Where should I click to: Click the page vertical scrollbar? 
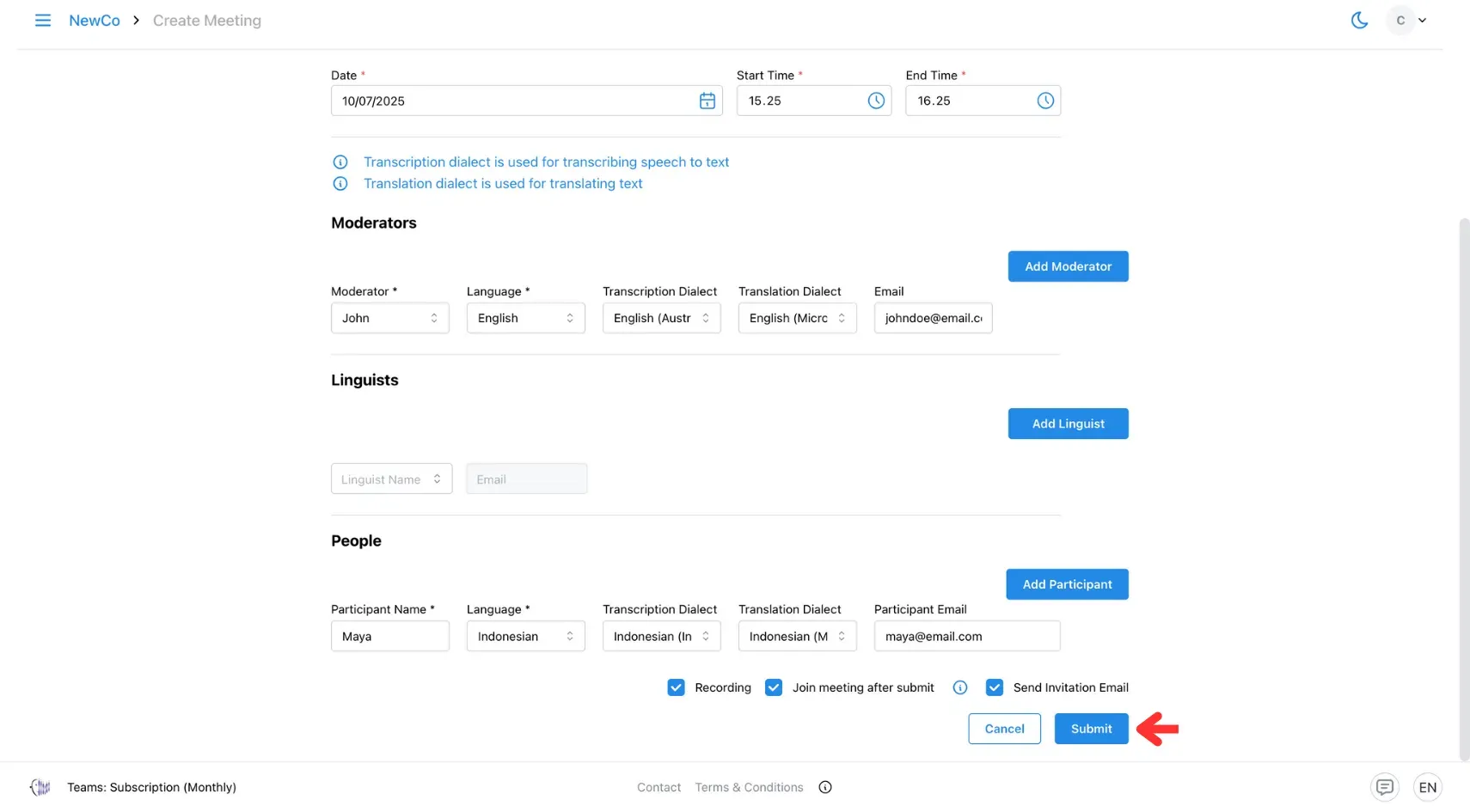(x=1464, y=490)
